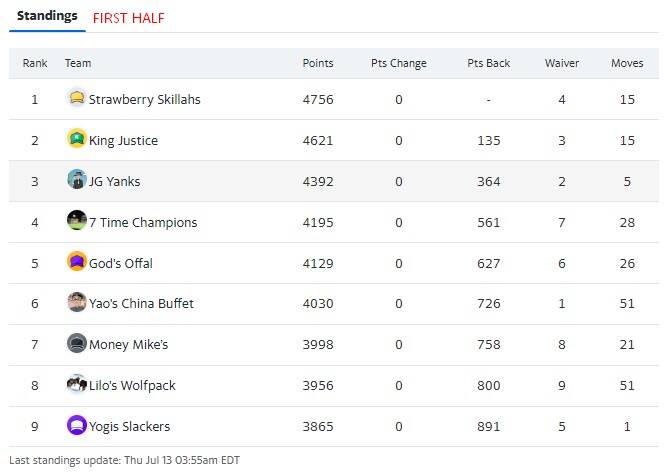Click Yao's China Buffet avatar photo
This screenshot has width=666, height=474.
[x=77, y=302]
